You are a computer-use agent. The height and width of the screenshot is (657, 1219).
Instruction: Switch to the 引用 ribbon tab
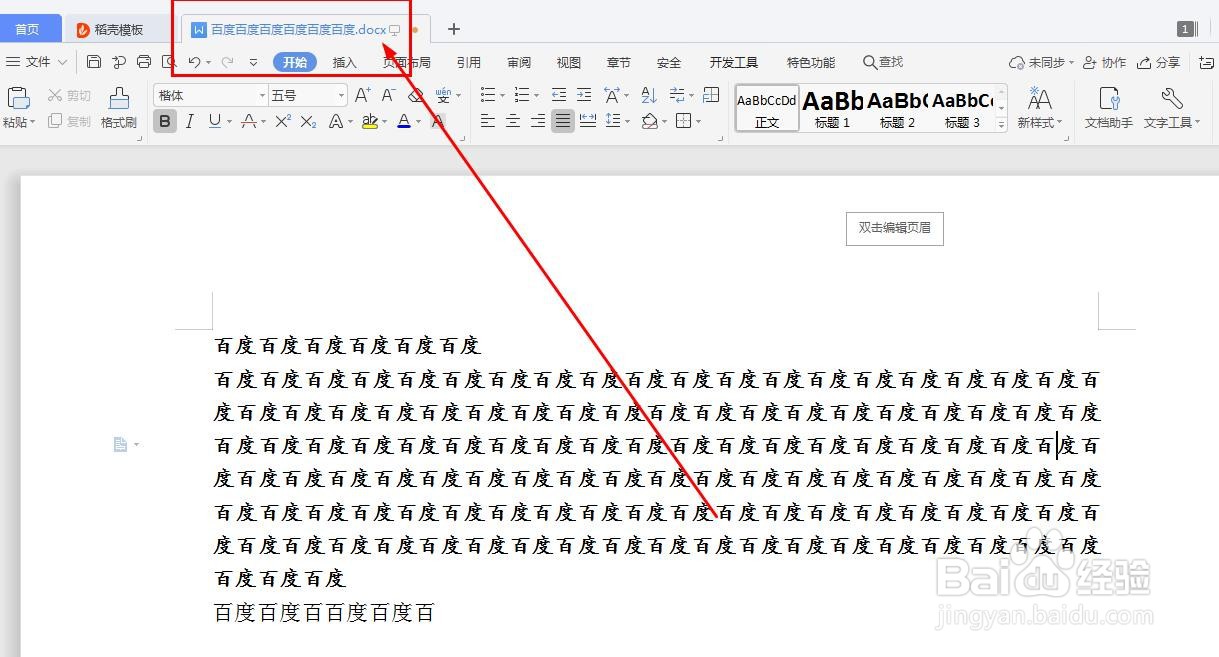pyautogui.click(x=469, y=62)
